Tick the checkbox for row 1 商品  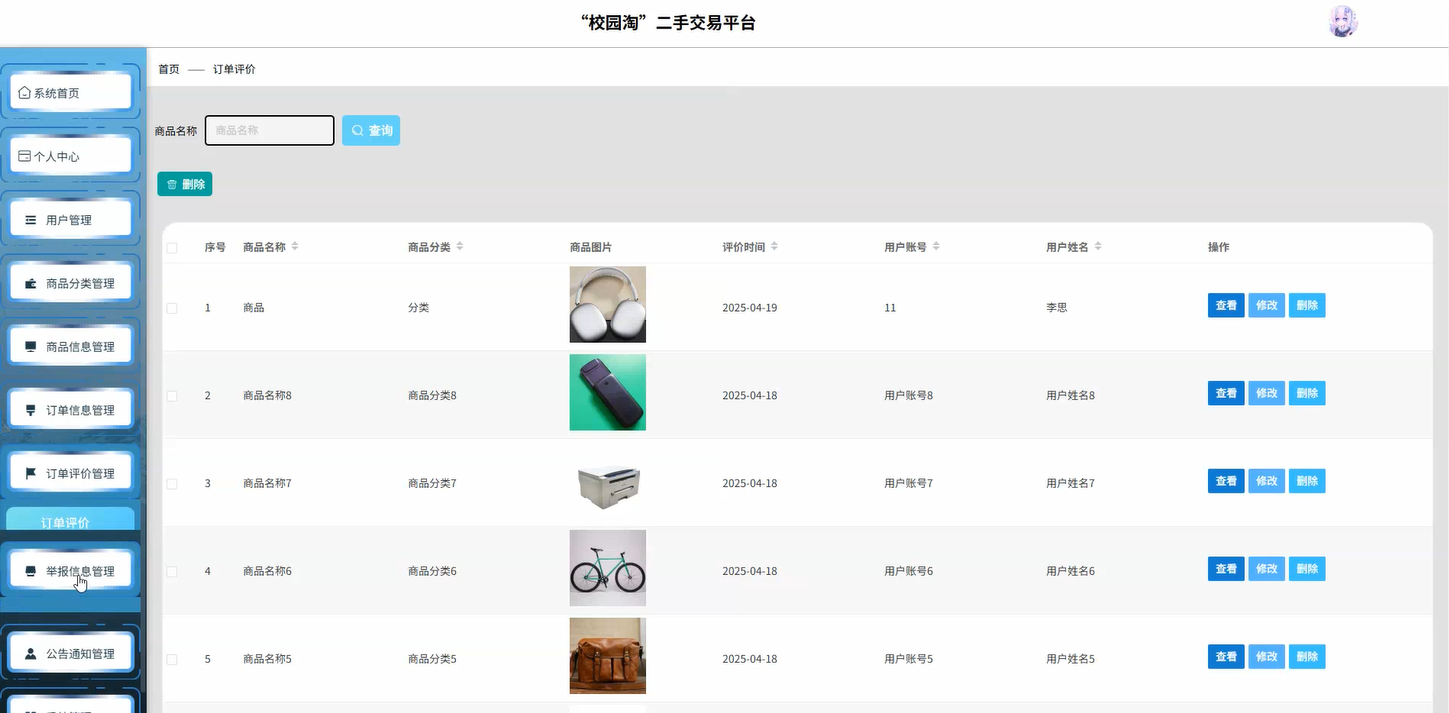171,307
